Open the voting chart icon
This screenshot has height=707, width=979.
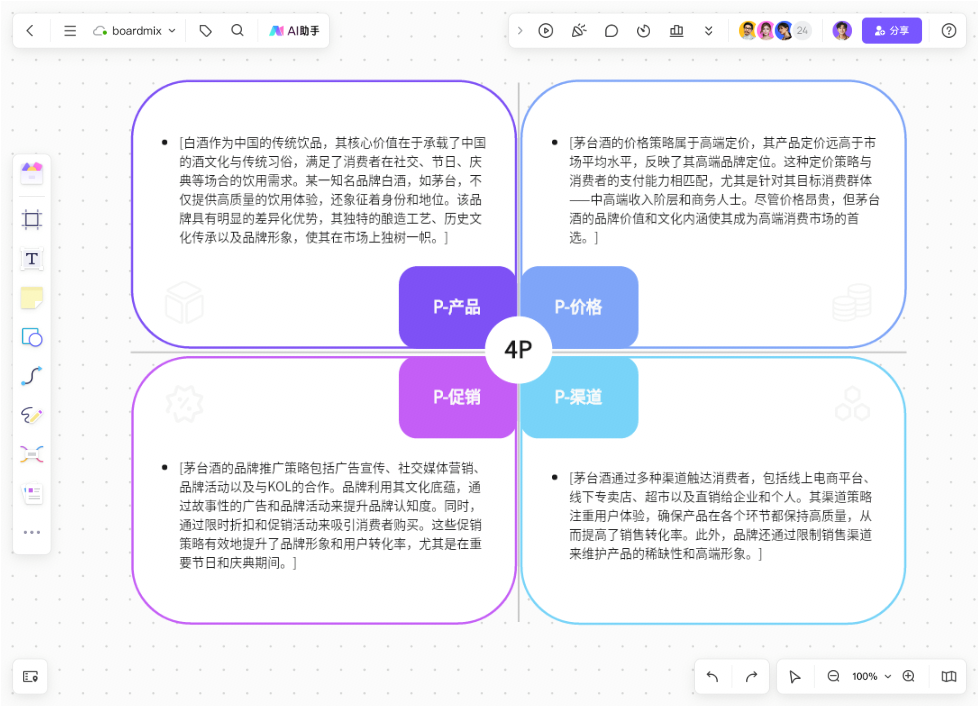(676, 31)
